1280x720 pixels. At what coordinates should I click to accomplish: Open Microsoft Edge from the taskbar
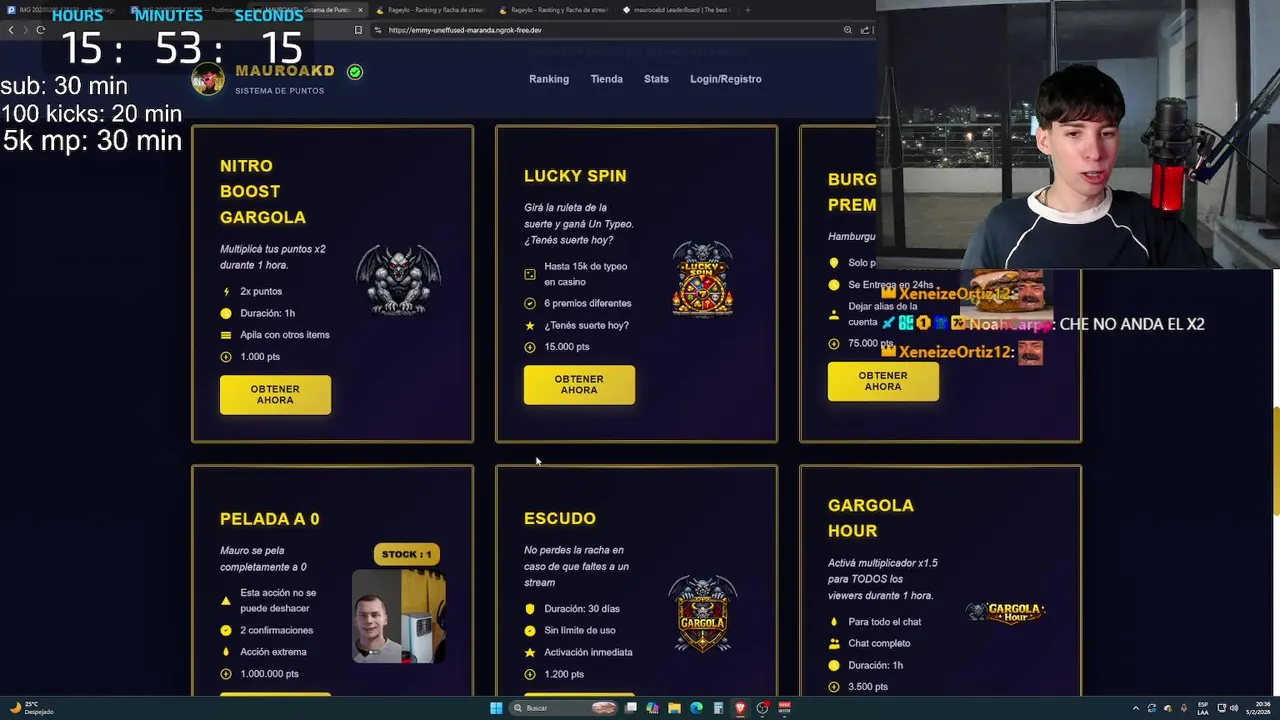click(x=696, y=708)
